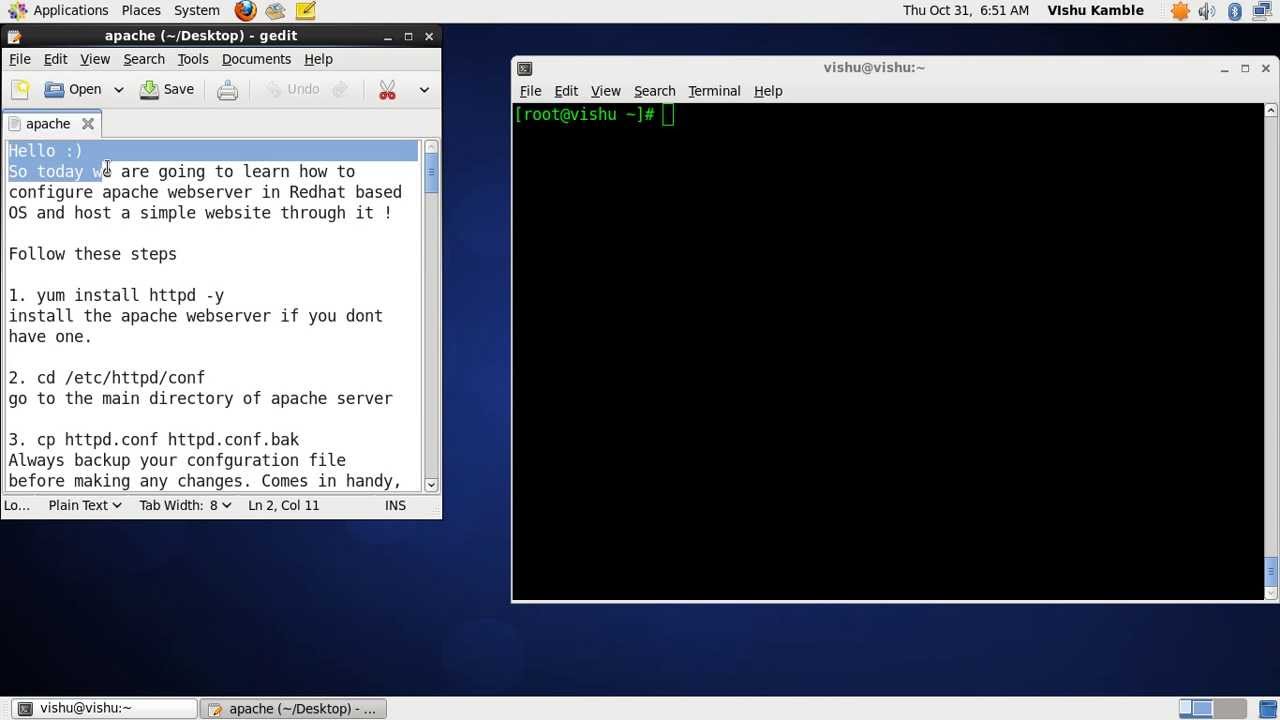The image size is (1280, 720).
Task: Click gedit scrollbar down arrow
Action: click(431, 484)
